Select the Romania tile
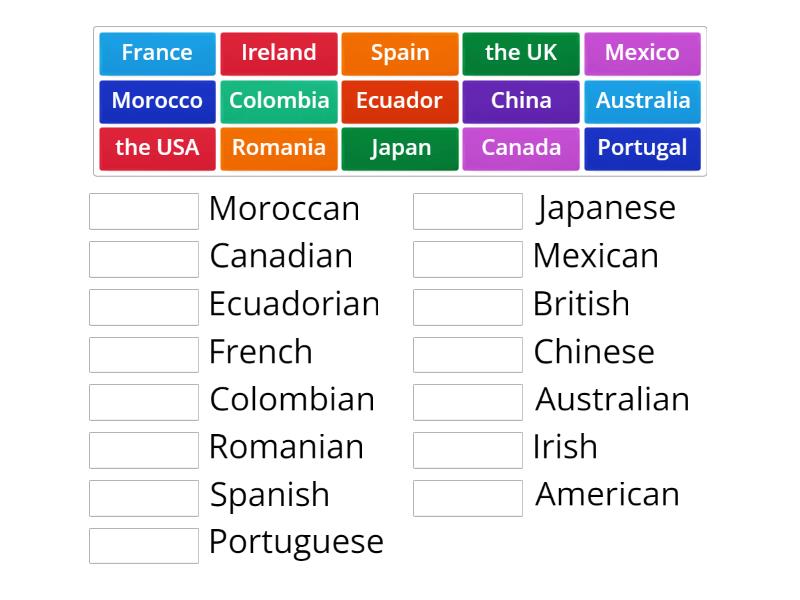Viewport: 800px width, 600px height. click(278, 147)
